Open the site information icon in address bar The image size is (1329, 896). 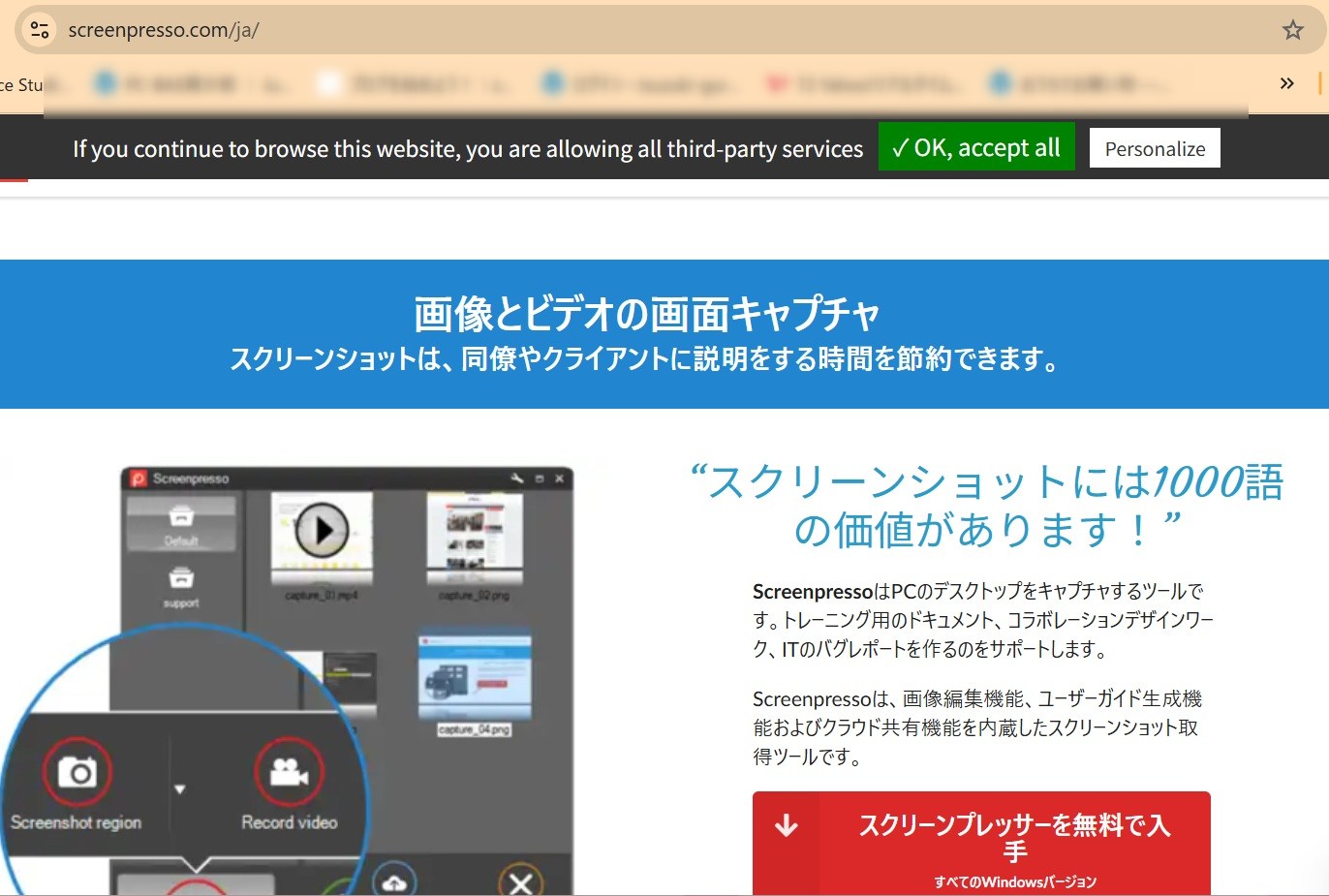click(x=40, y=30)
